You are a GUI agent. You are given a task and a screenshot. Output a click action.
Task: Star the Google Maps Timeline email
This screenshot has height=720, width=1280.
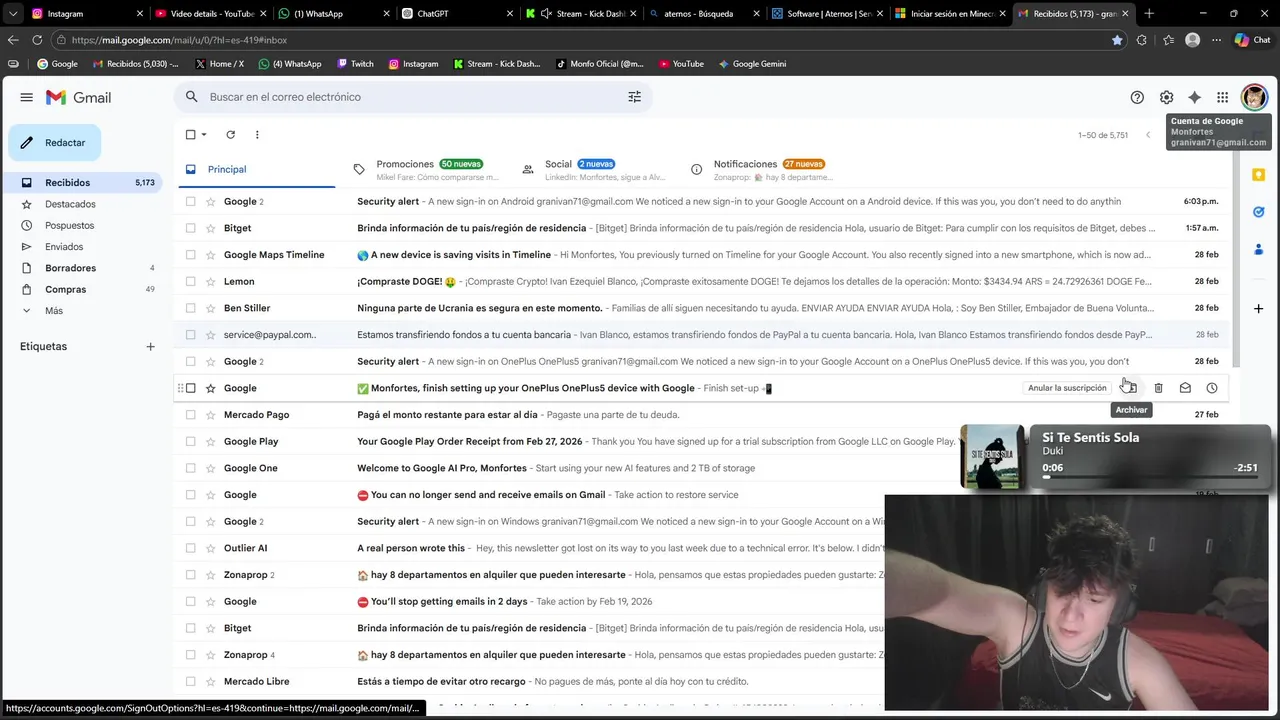pyautogui.click(x=210, y=255)
